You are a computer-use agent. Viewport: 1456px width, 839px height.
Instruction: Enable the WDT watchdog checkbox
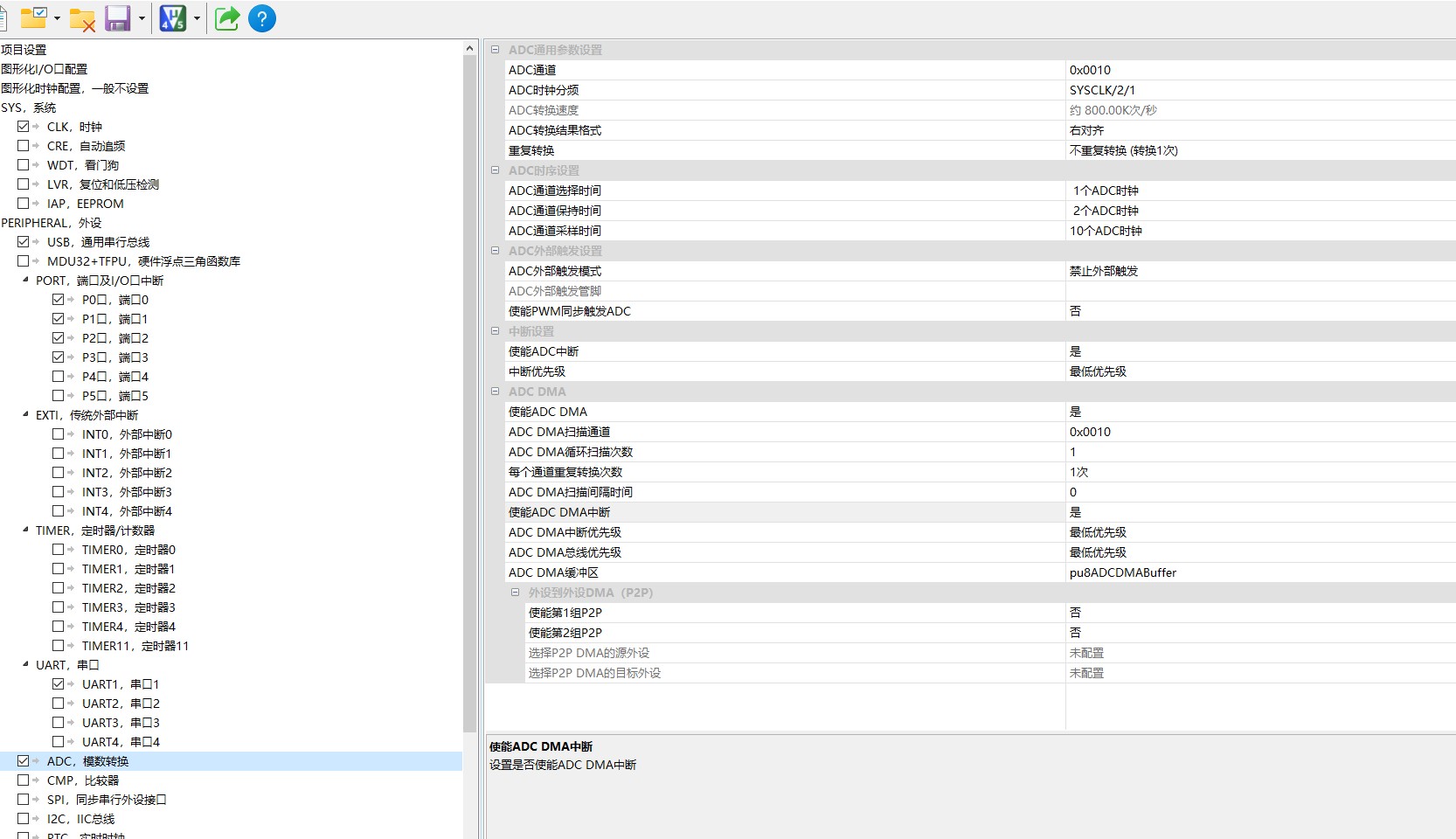(24, 165)
